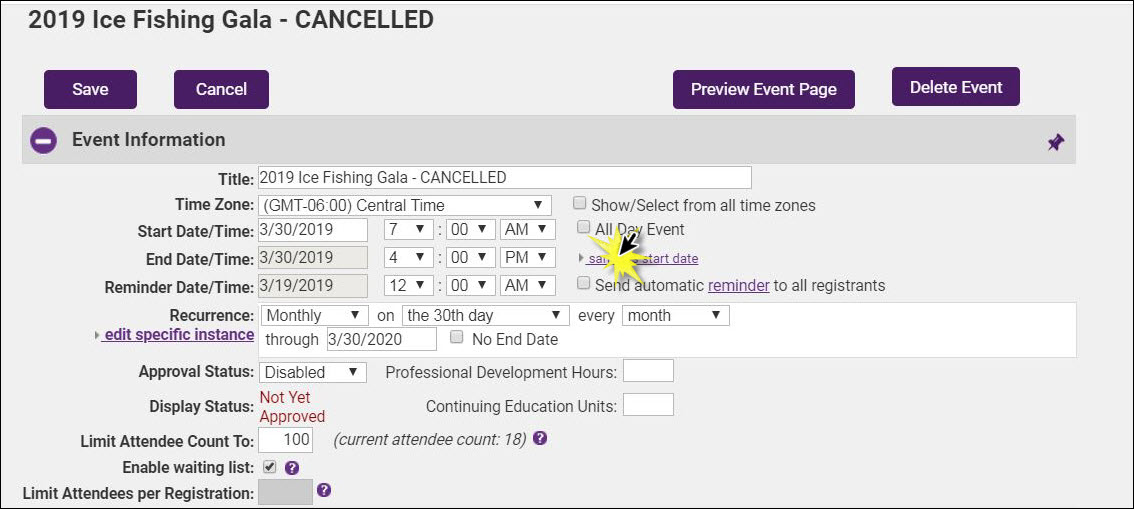Click the Save button
The image size is (1134, 509).
point(90,89)
